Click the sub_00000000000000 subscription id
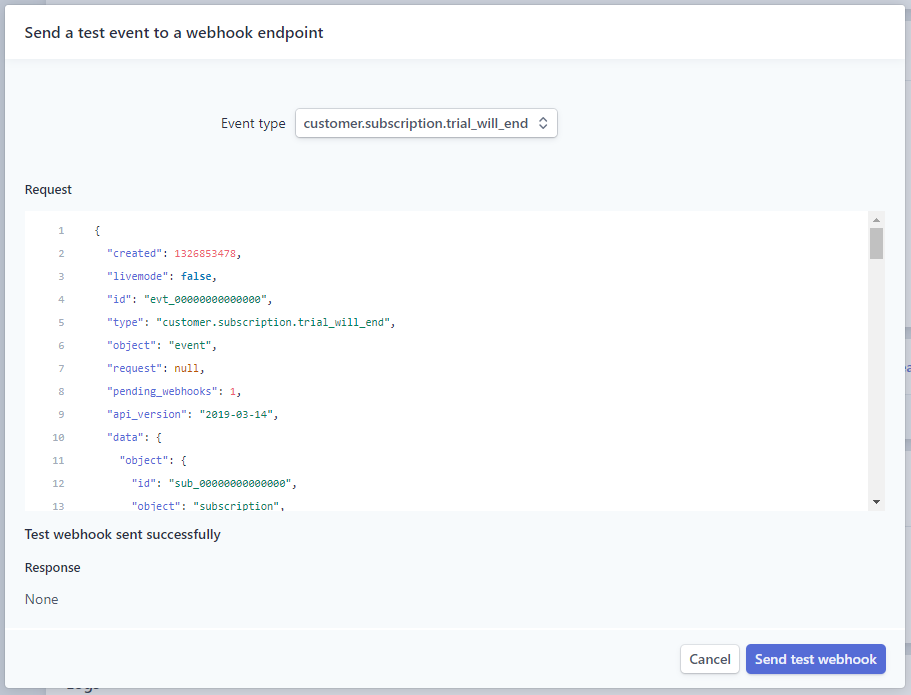This screenshot has width=911, height=695. (x=232, y=483)
